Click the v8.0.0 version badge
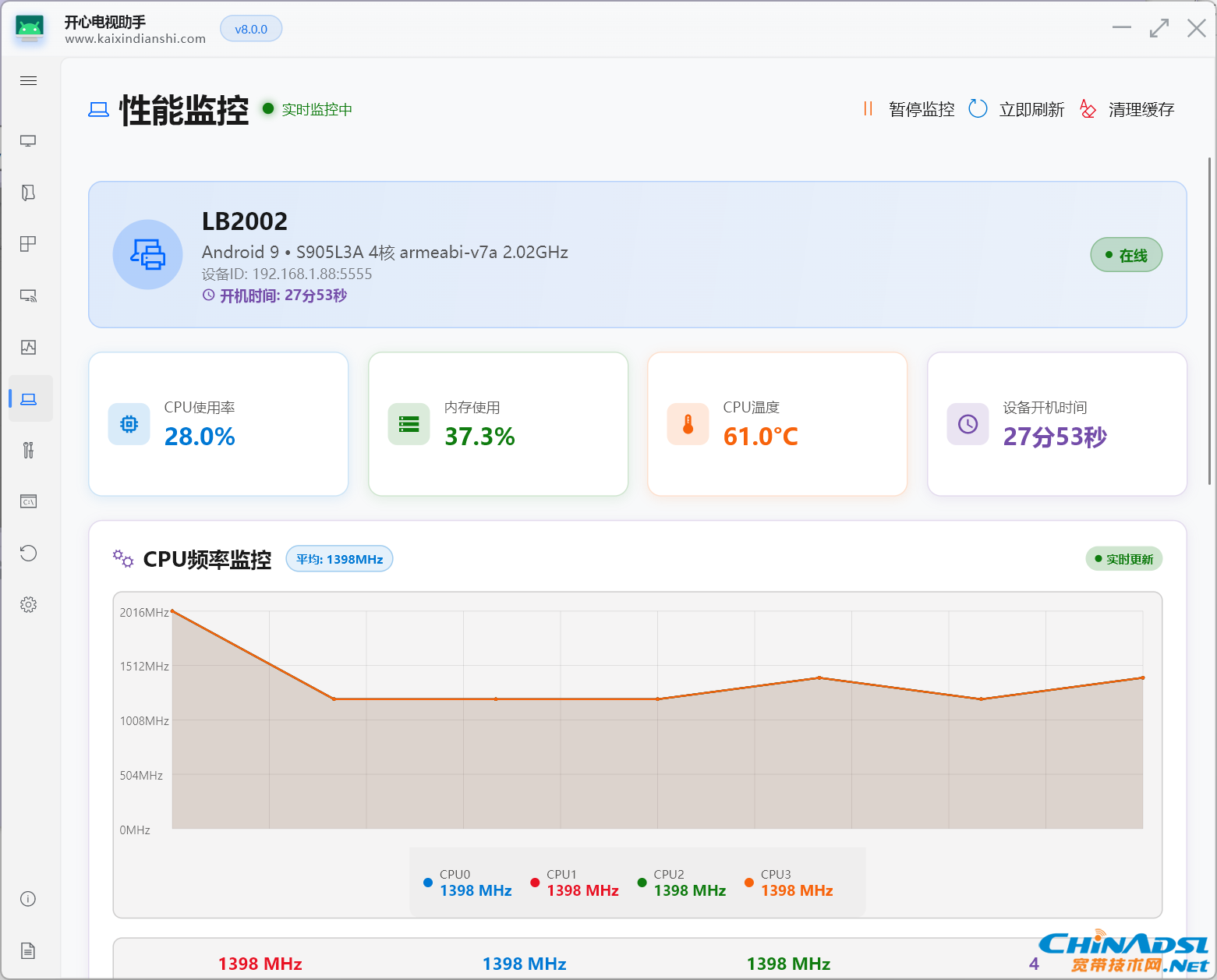The height and width of the screenshot is (980, 1217). (x=251, y=29)
